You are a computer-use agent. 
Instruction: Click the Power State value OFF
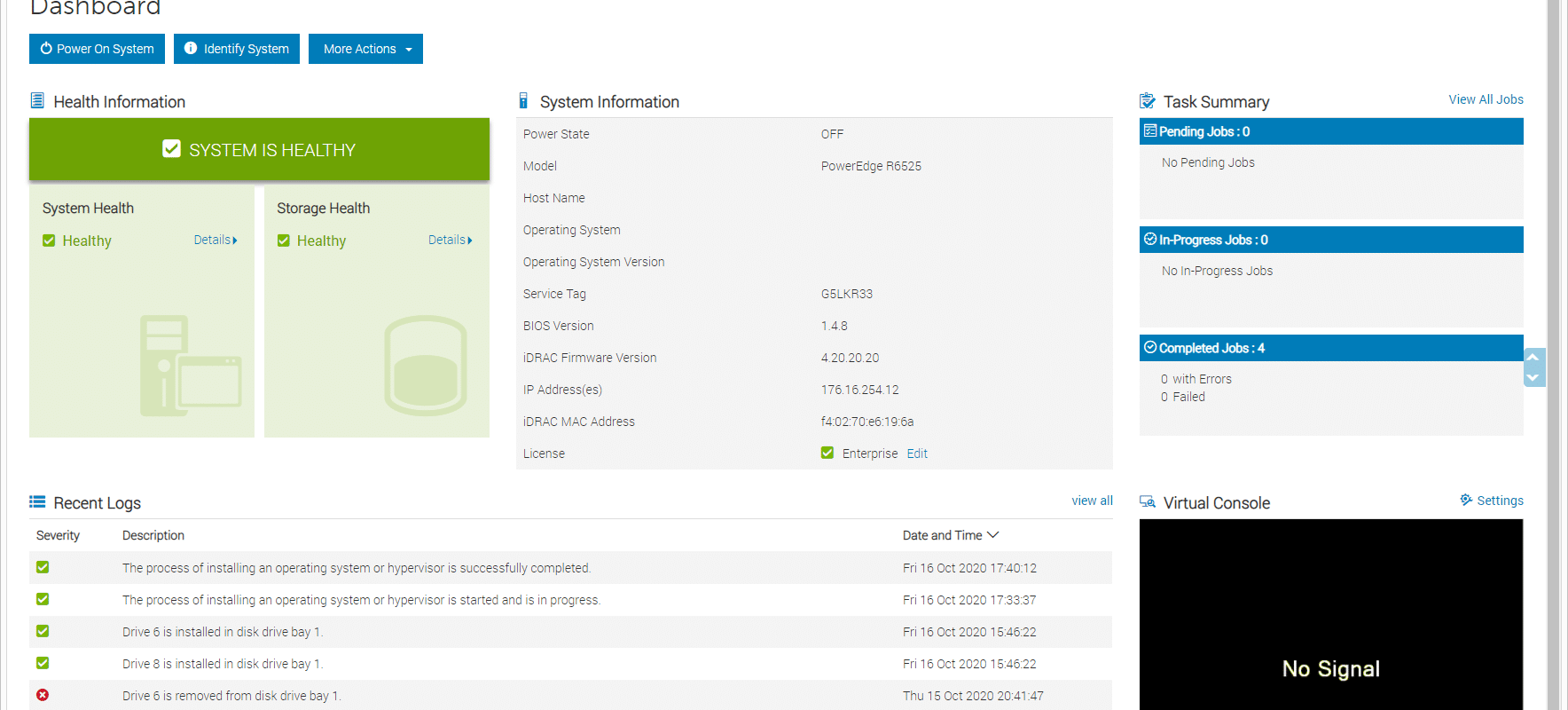point(832,134)
